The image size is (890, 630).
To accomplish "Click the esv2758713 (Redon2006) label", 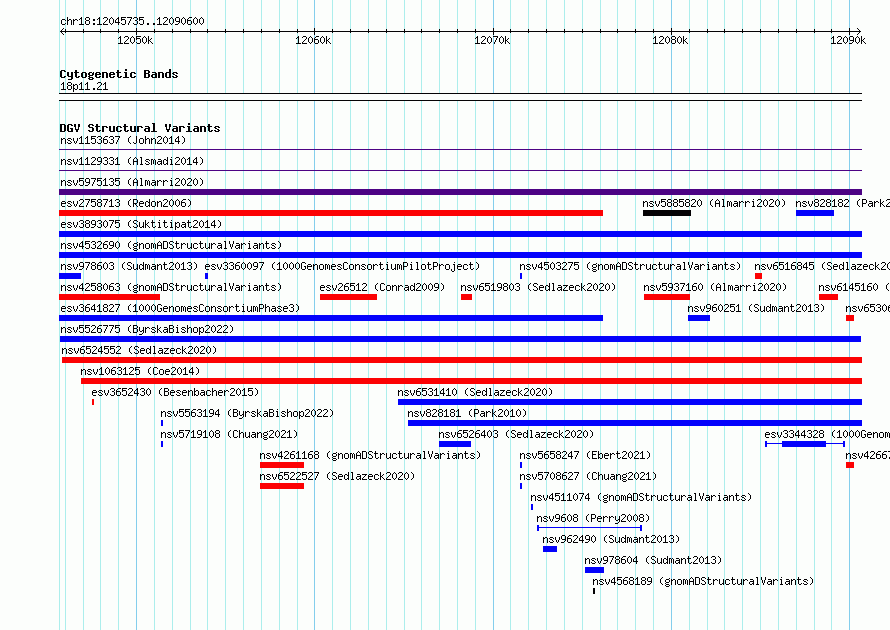I will (126, 203).
